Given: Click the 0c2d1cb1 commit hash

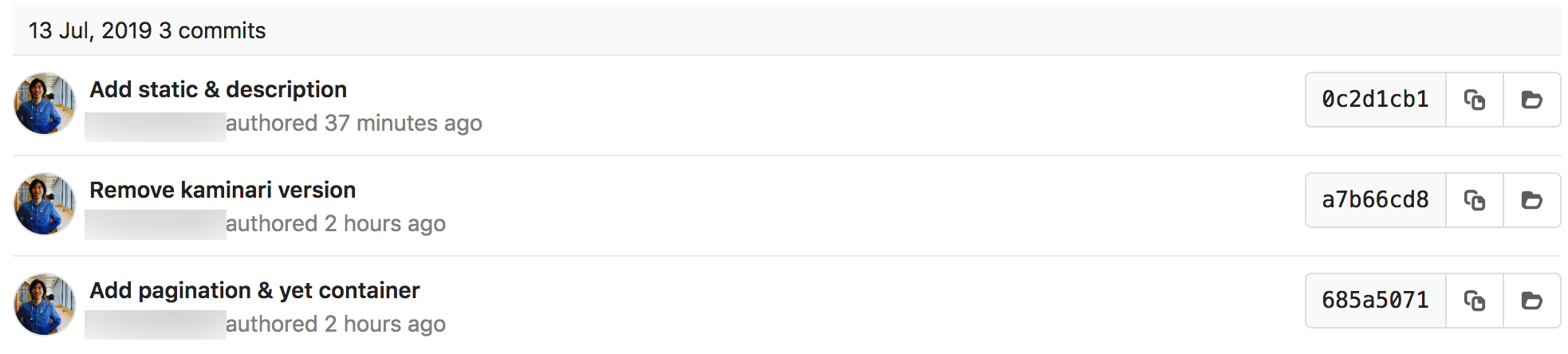Looking at the screenshot, I should tap(1375, 100).
